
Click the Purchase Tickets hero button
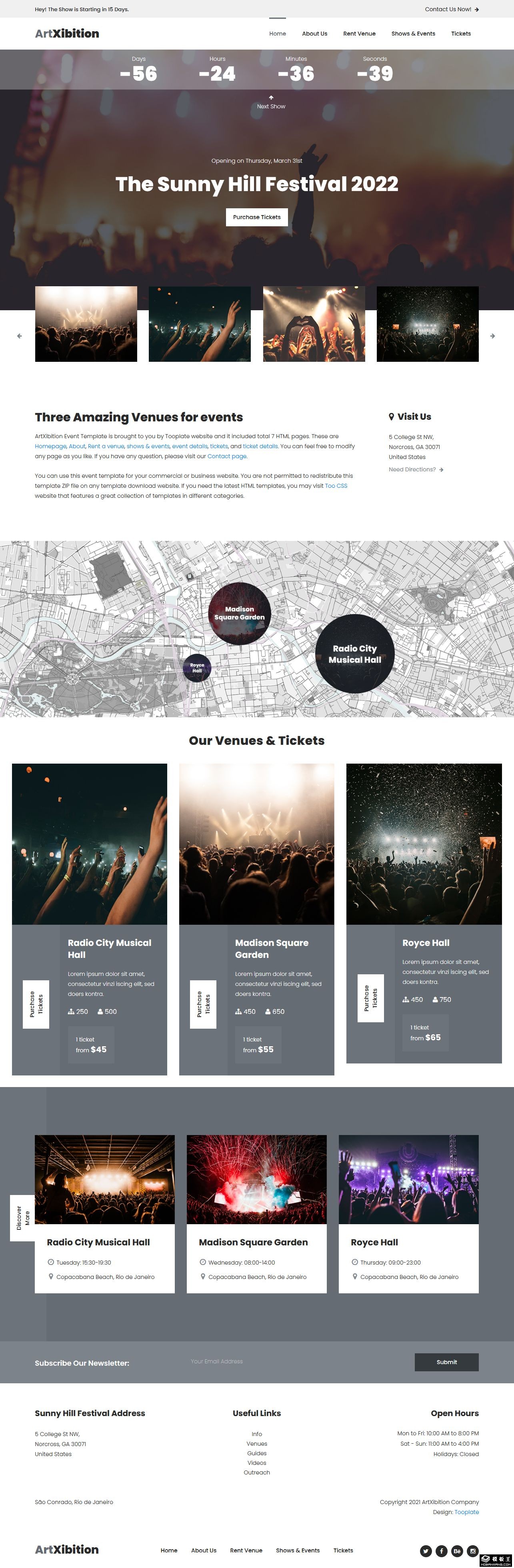(257, 217)
